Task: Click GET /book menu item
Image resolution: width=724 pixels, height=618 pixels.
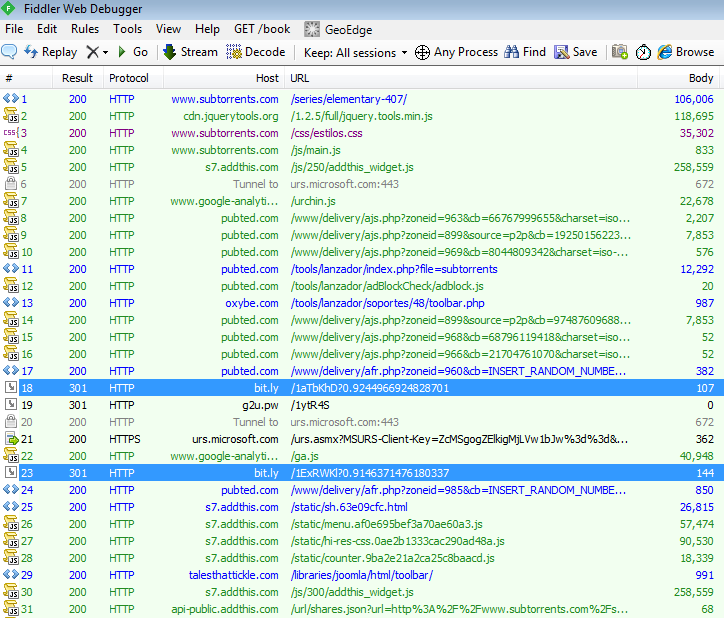Action: (262, 29)
